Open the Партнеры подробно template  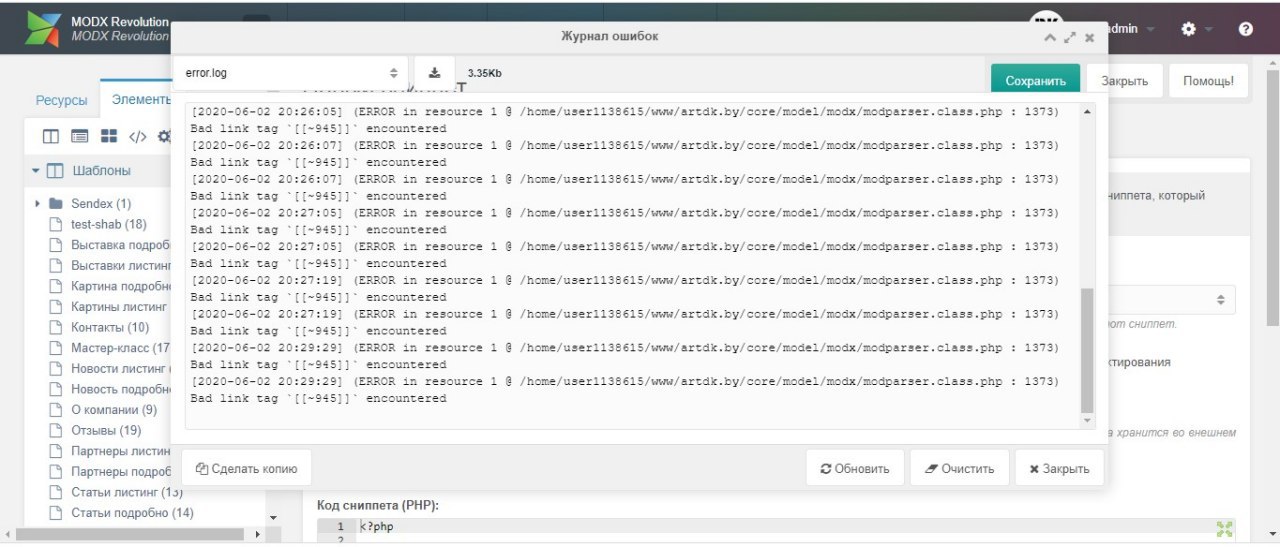pos(121,471)
